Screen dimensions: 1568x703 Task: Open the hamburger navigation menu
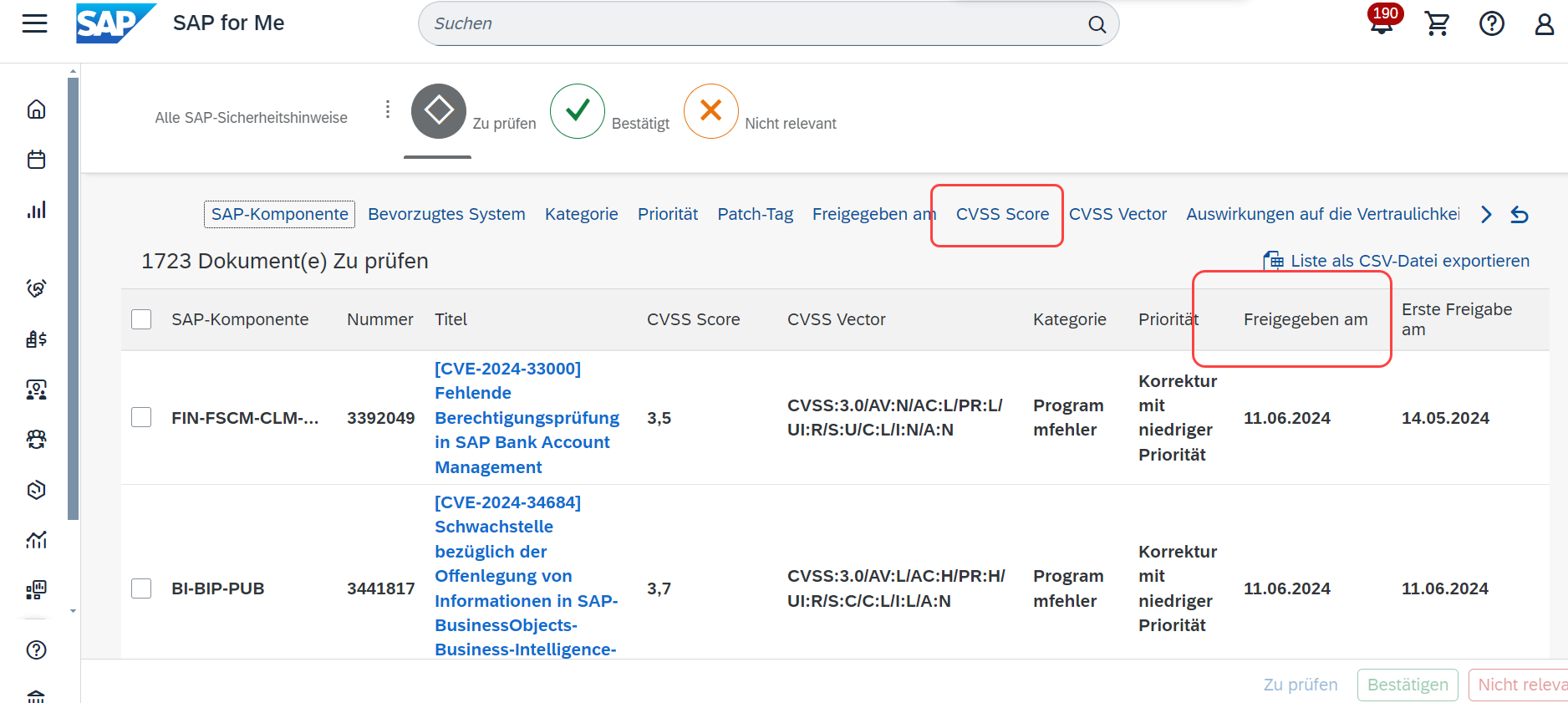[35, 23]
